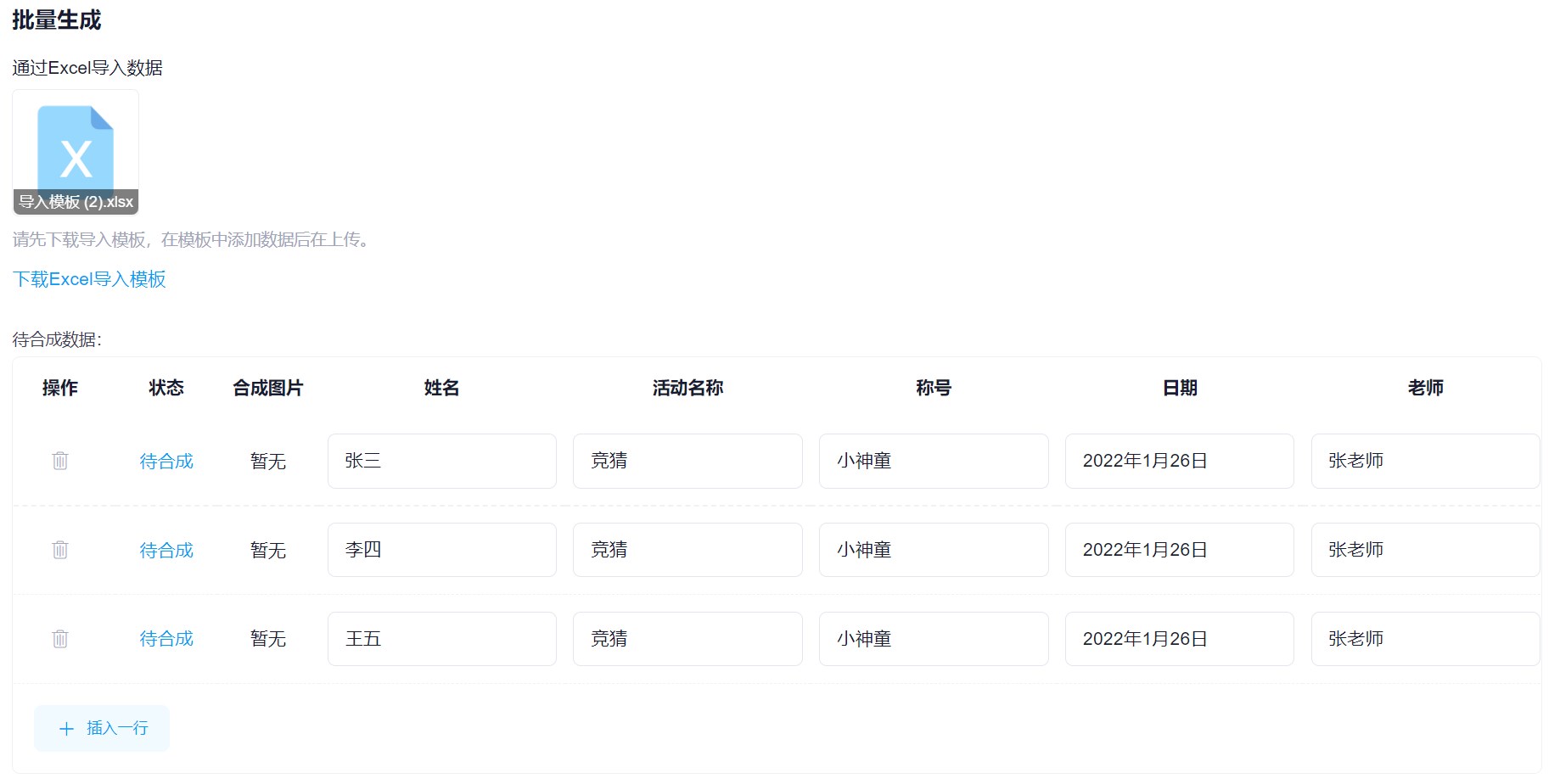Delete the 李四 row with trash icon
1560x784 pixels.
[60, 550]
